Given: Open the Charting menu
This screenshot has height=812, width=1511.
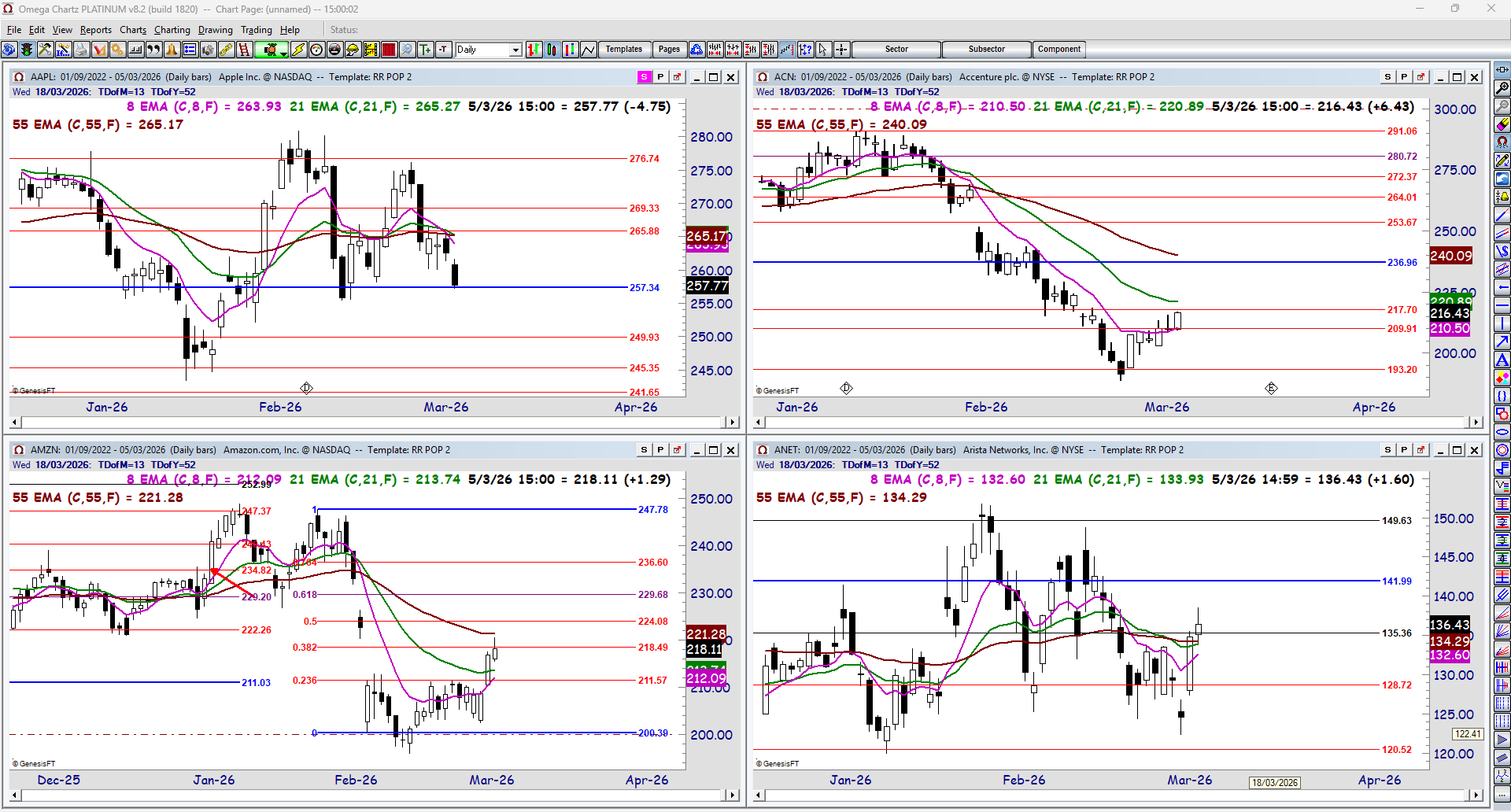Looking at the screenshot, I should click(172, 30).
